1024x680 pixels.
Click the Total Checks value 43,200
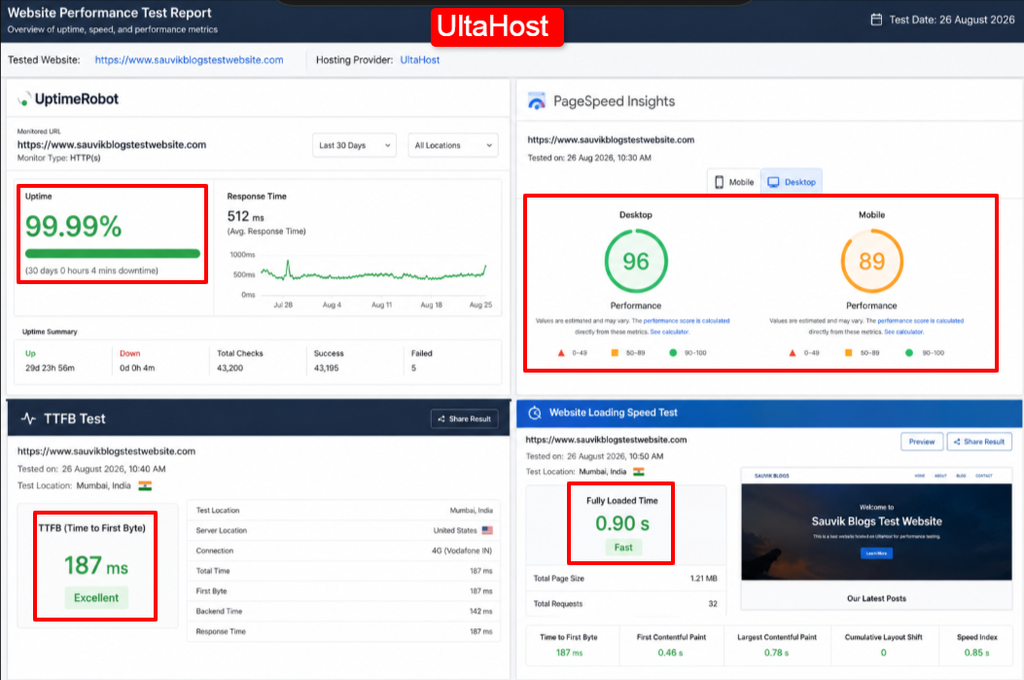230,368
